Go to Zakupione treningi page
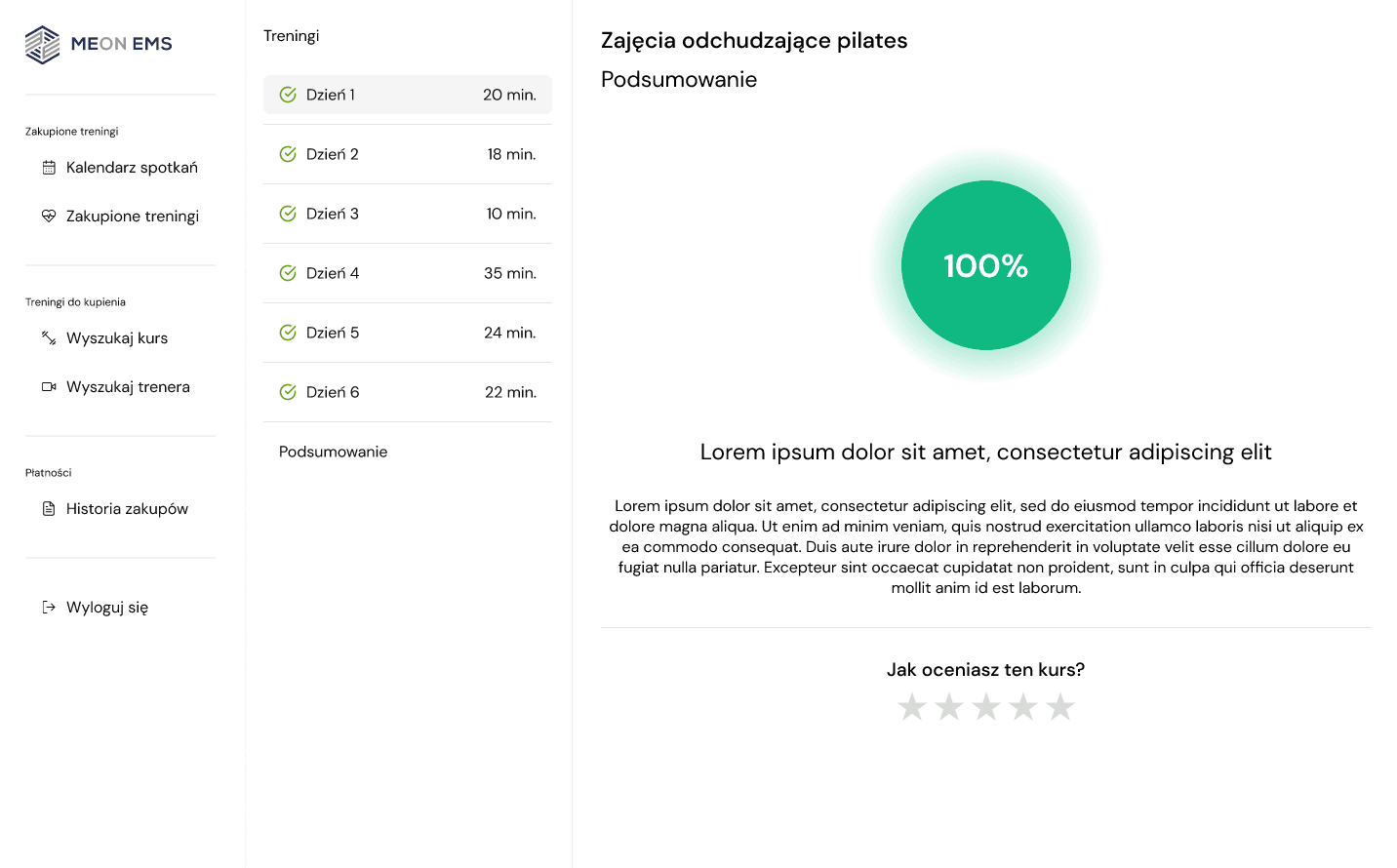Screen dimensions: 1397x868 (x=132, y=217)
